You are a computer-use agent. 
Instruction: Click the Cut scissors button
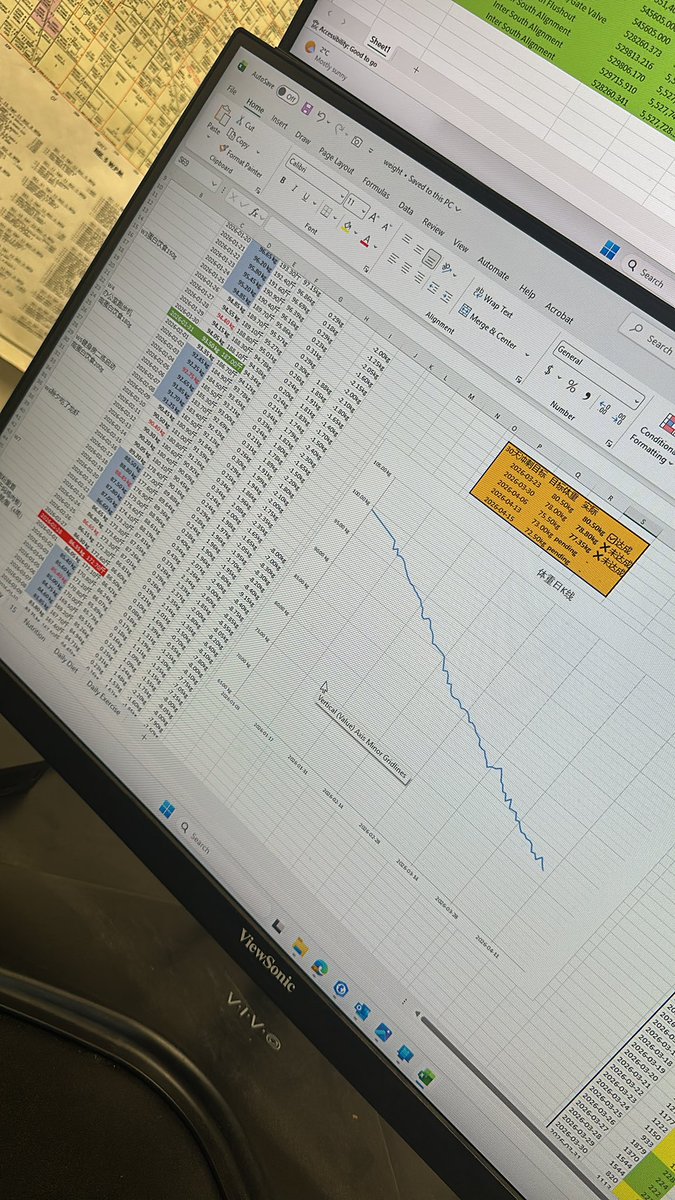pyautogui.click(x=243, y=124)
